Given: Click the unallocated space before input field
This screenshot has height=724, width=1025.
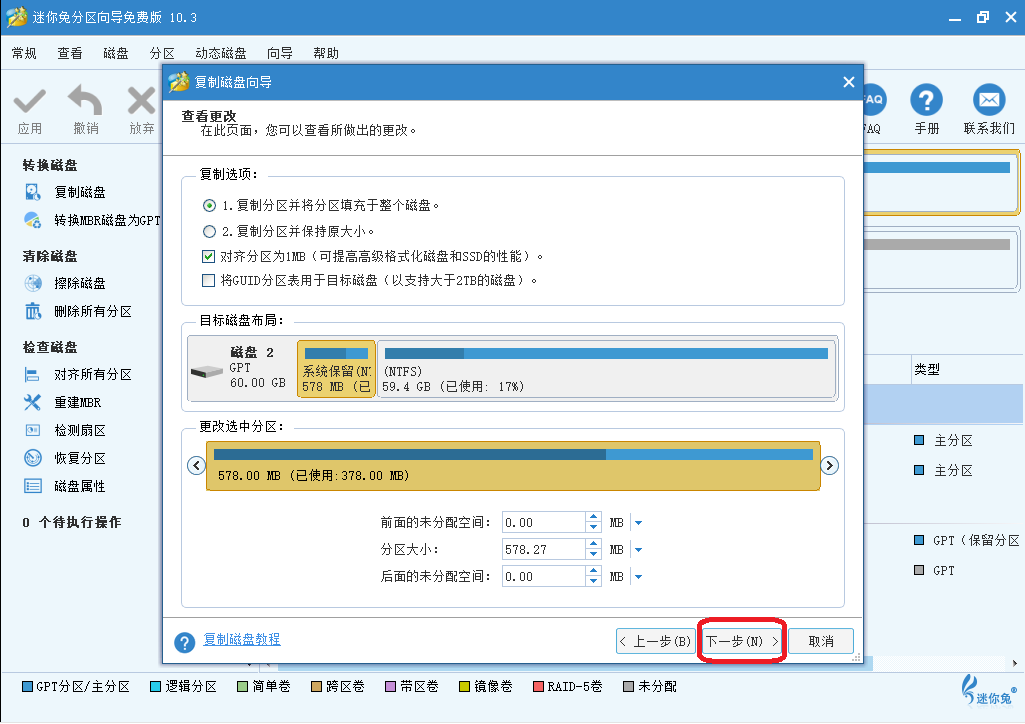Looking at the screenshot, I should (x=544, y=523).
